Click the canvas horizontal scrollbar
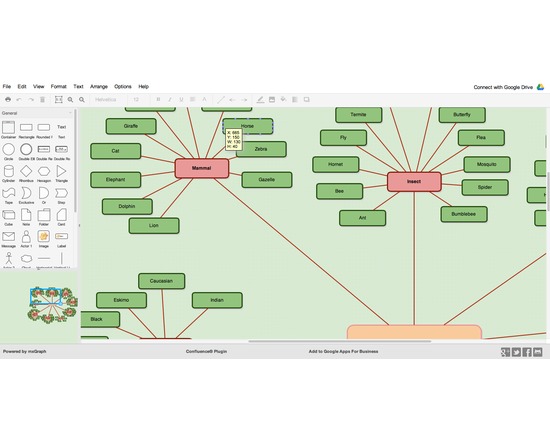The height and width of the screenshot is (440, 550). pyautogui.click(x=340, y=341)
